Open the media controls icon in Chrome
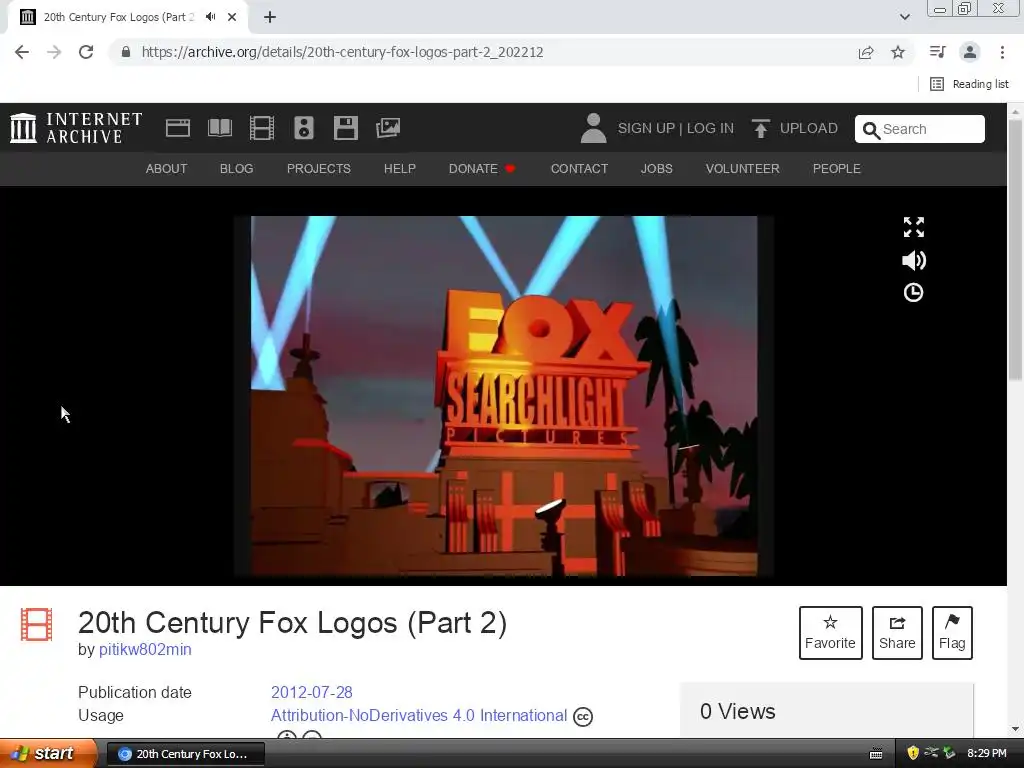This screenshot has width=1024, height=768. click(938, 52)
